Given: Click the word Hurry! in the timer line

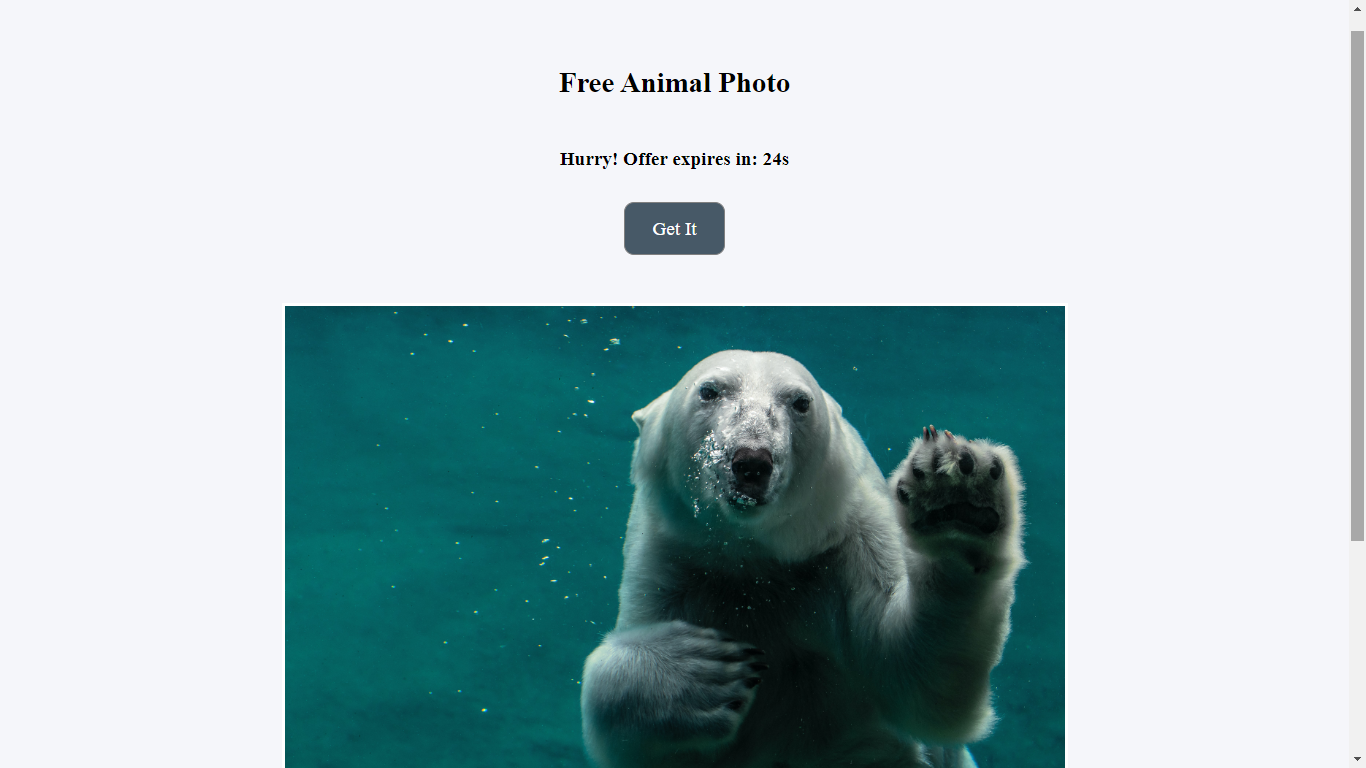Looking at the screenshot, I should pos(589,159).
